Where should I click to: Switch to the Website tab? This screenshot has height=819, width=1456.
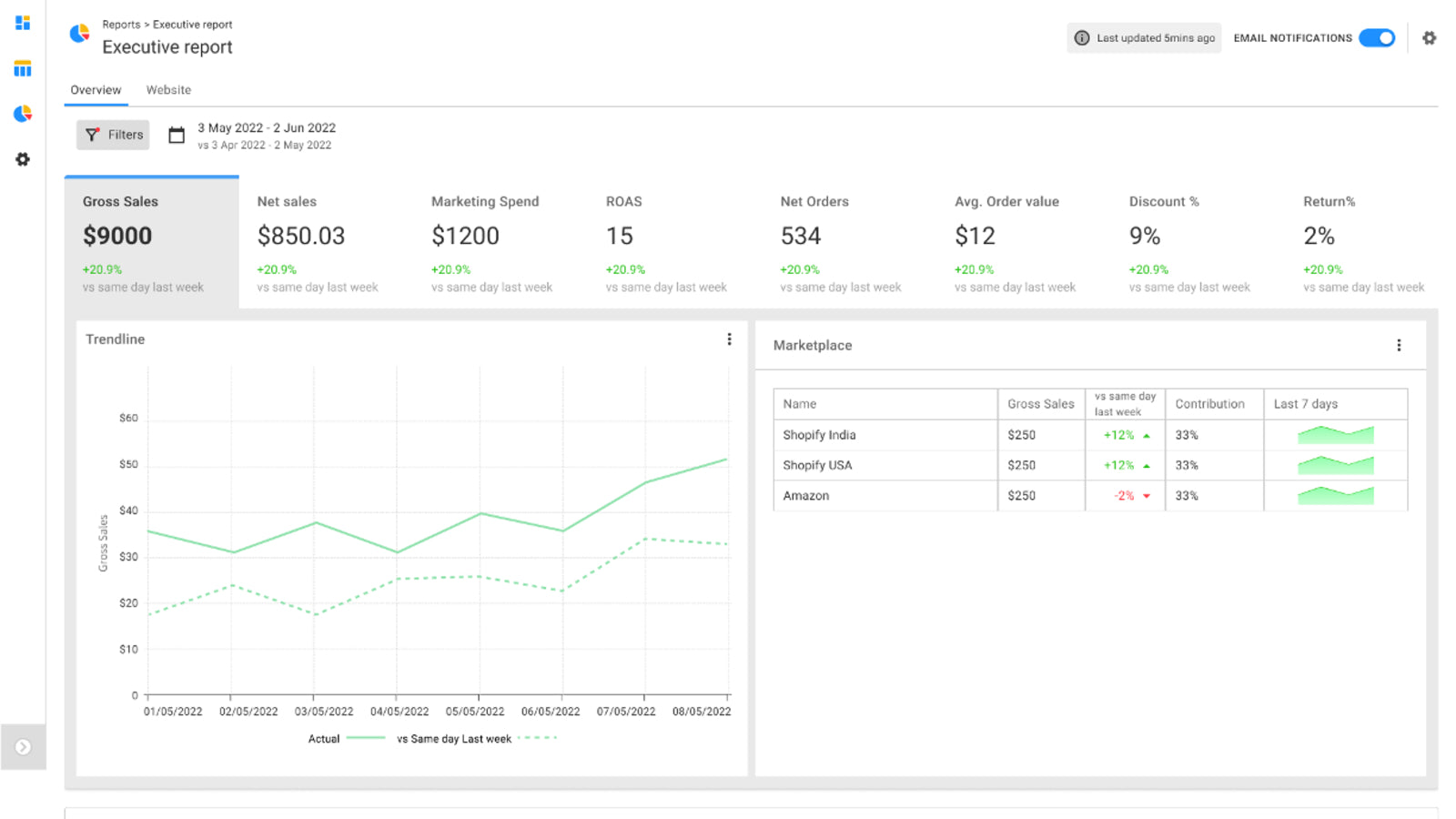(168, 90)
